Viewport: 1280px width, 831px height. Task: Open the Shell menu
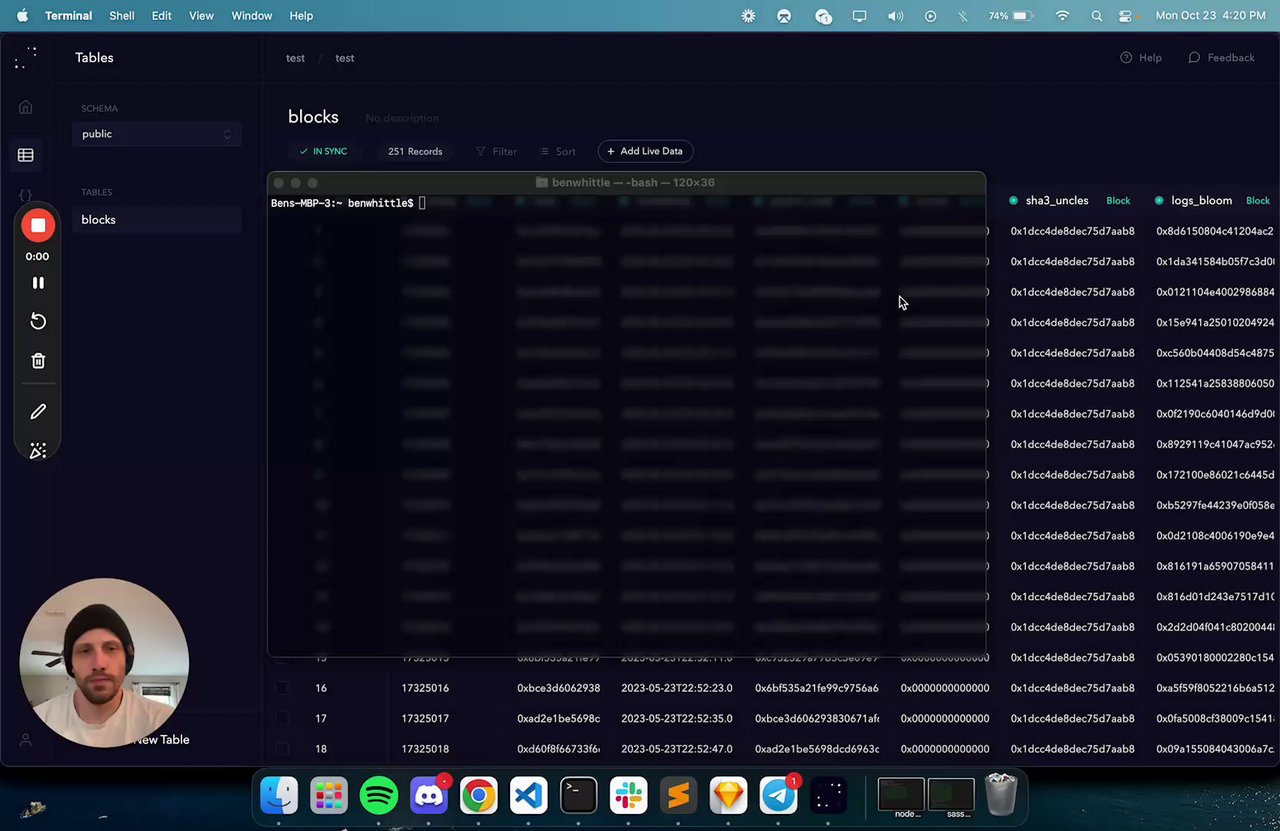pyautogui.click(x=122, y=16)
